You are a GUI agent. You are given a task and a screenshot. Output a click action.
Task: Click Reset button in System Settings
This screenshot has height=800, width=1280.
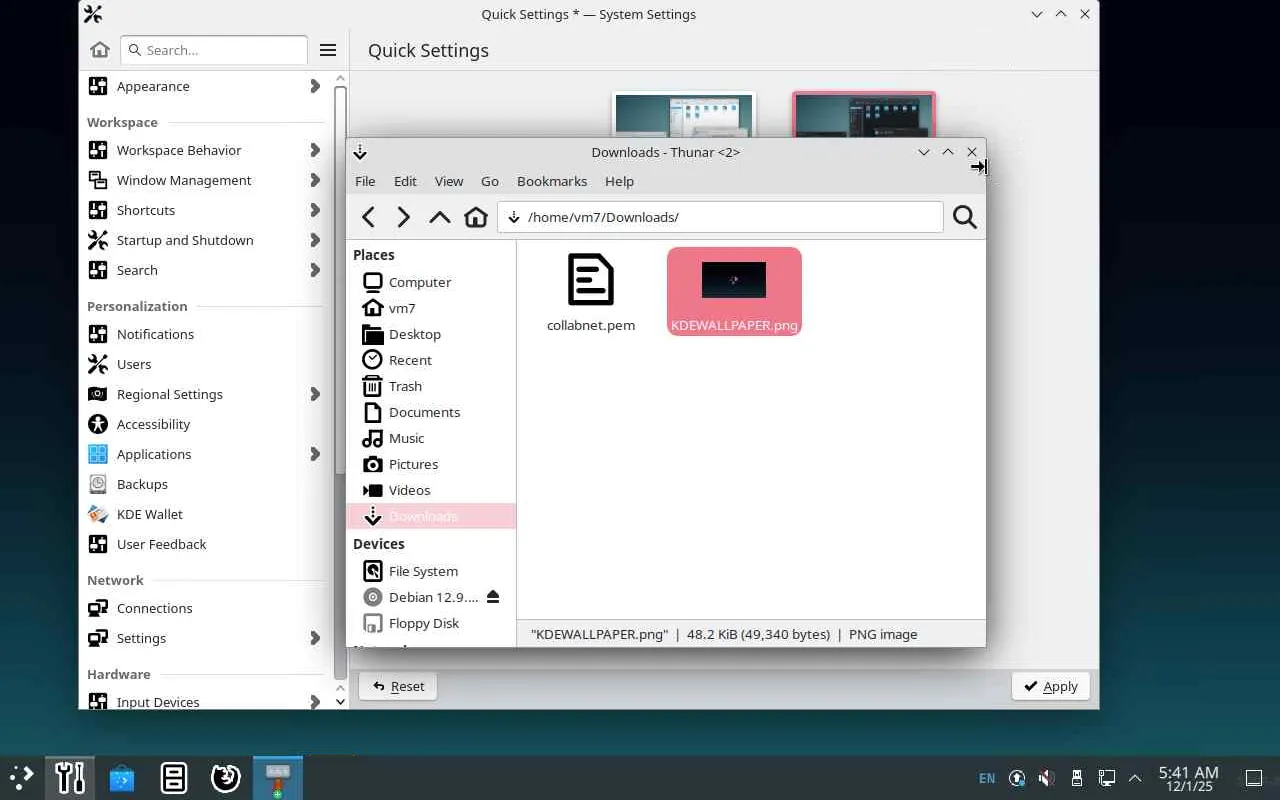point(398,686)
